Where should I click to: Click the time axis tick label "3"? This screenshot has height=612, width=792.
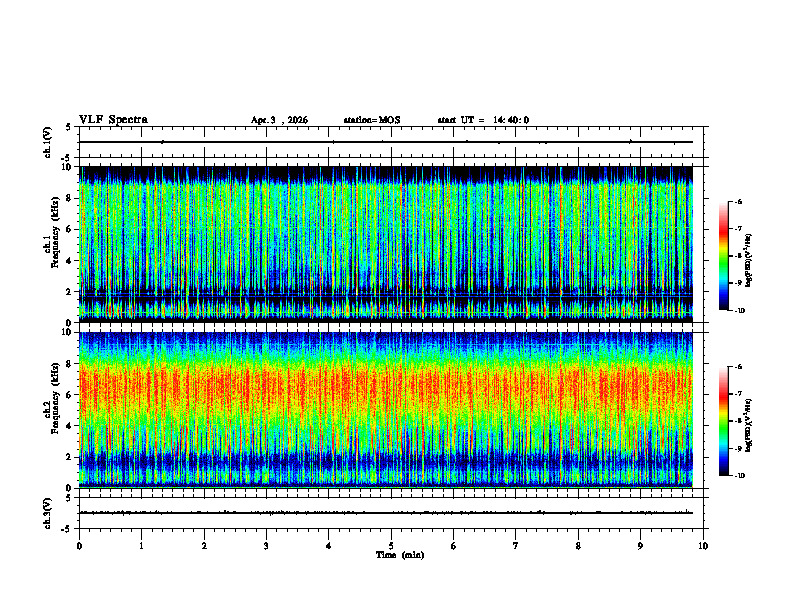(266, 546)
